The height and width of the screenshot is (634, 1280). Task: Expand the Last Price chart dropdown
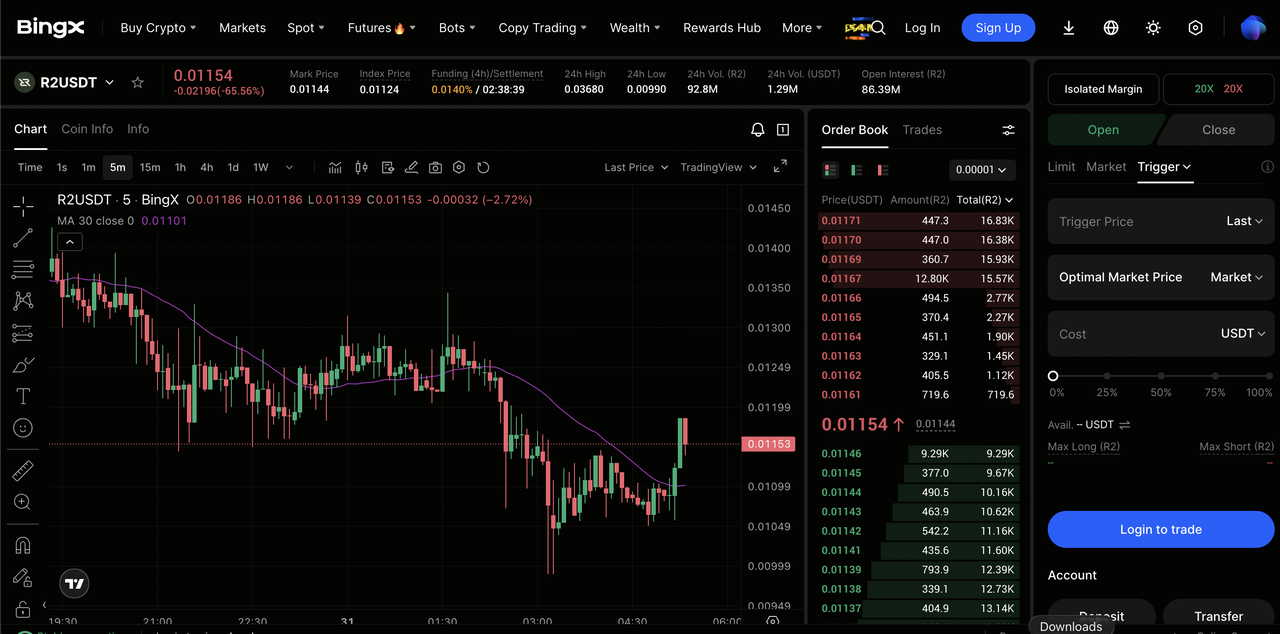pyautogui.click(x=636, y=167)
